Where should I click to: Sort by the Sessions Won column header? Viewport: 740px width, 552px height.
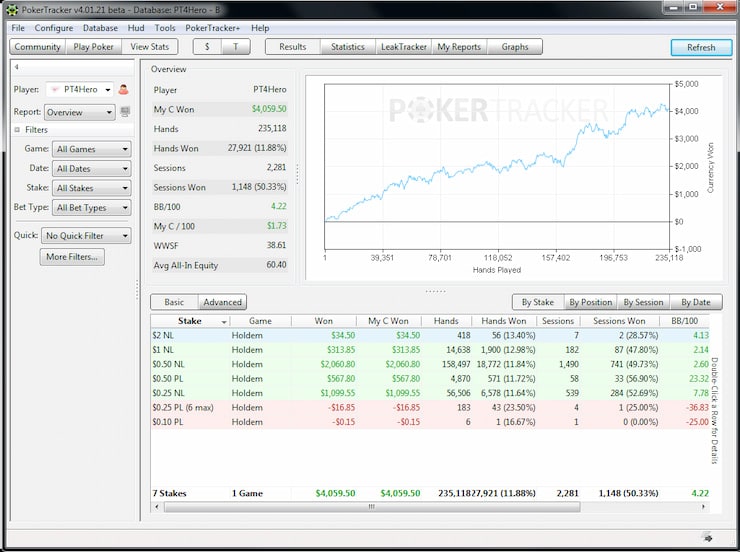pyautogui.click(x=619, y=321)
